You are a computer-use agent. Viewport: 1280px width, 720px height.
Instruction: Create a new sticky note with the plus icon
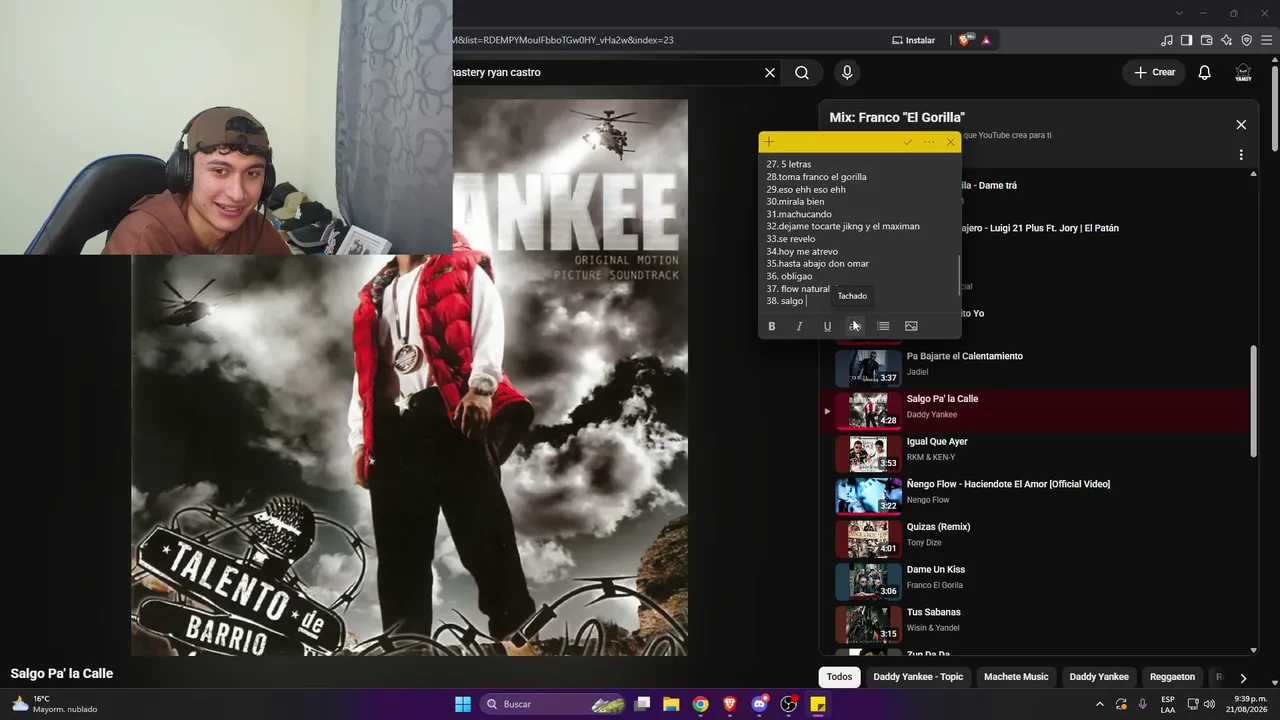point(769,142)
